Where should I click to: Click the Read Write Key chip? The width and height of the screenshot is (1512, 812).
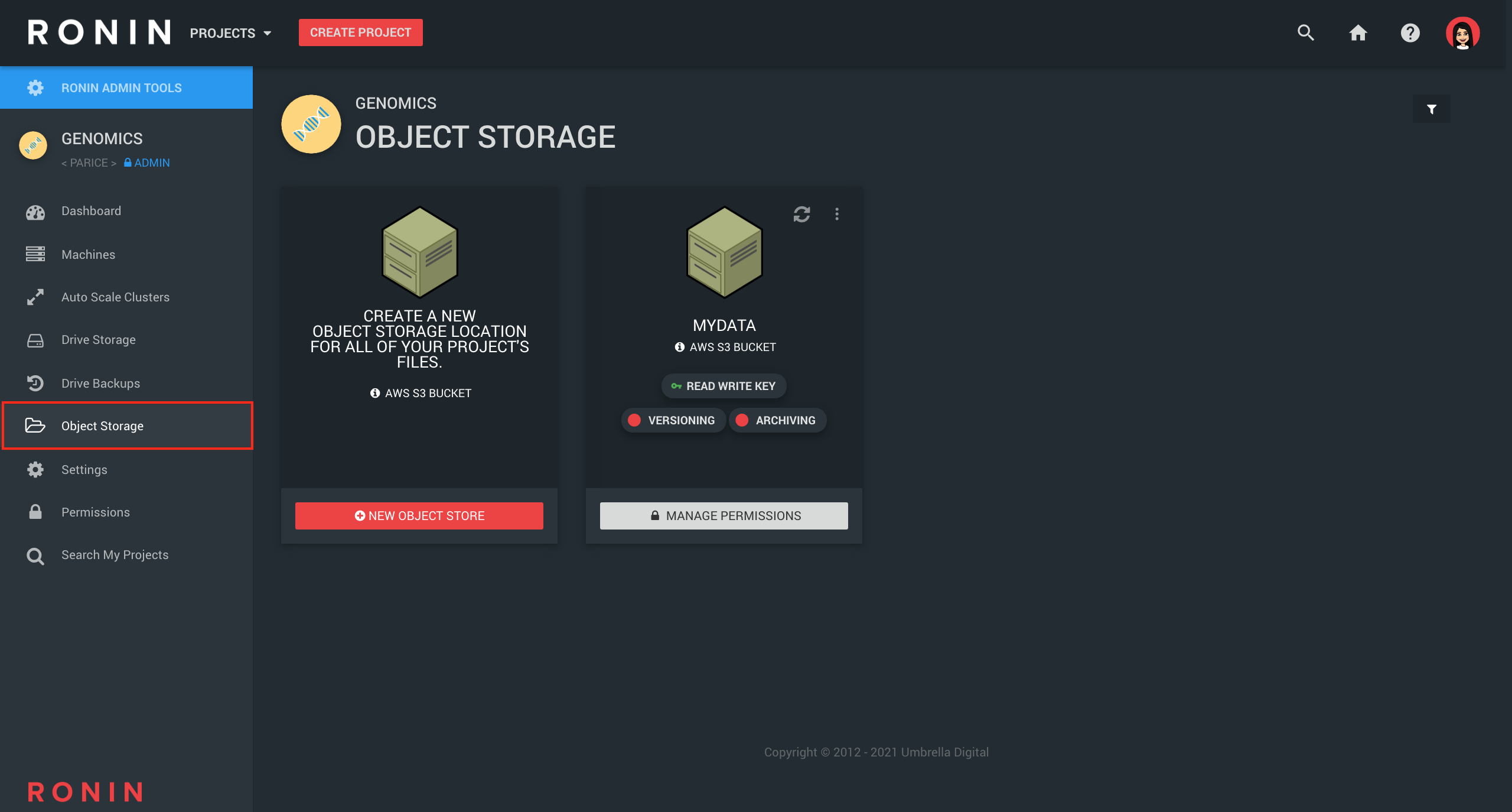point(724,386)
